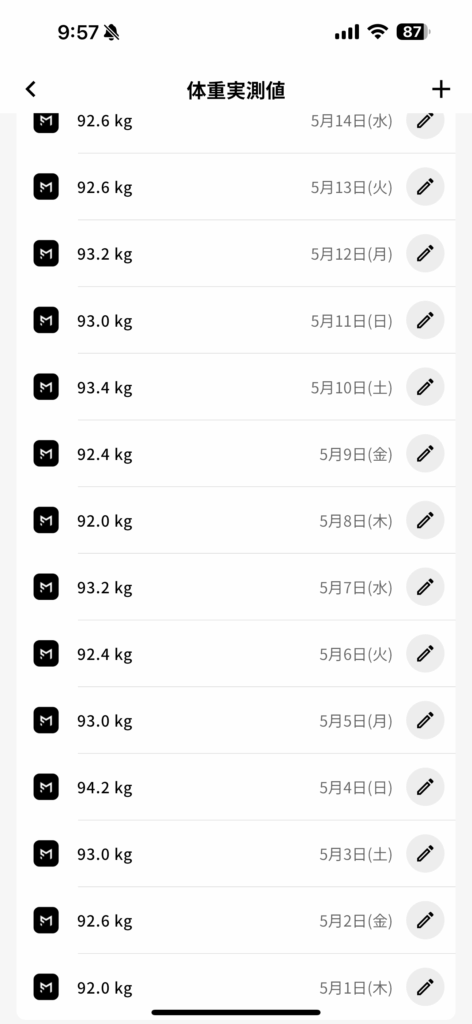
Task: Edit the 5月2日(金) 92.6 kg record
Action: (x=425, y=920)
